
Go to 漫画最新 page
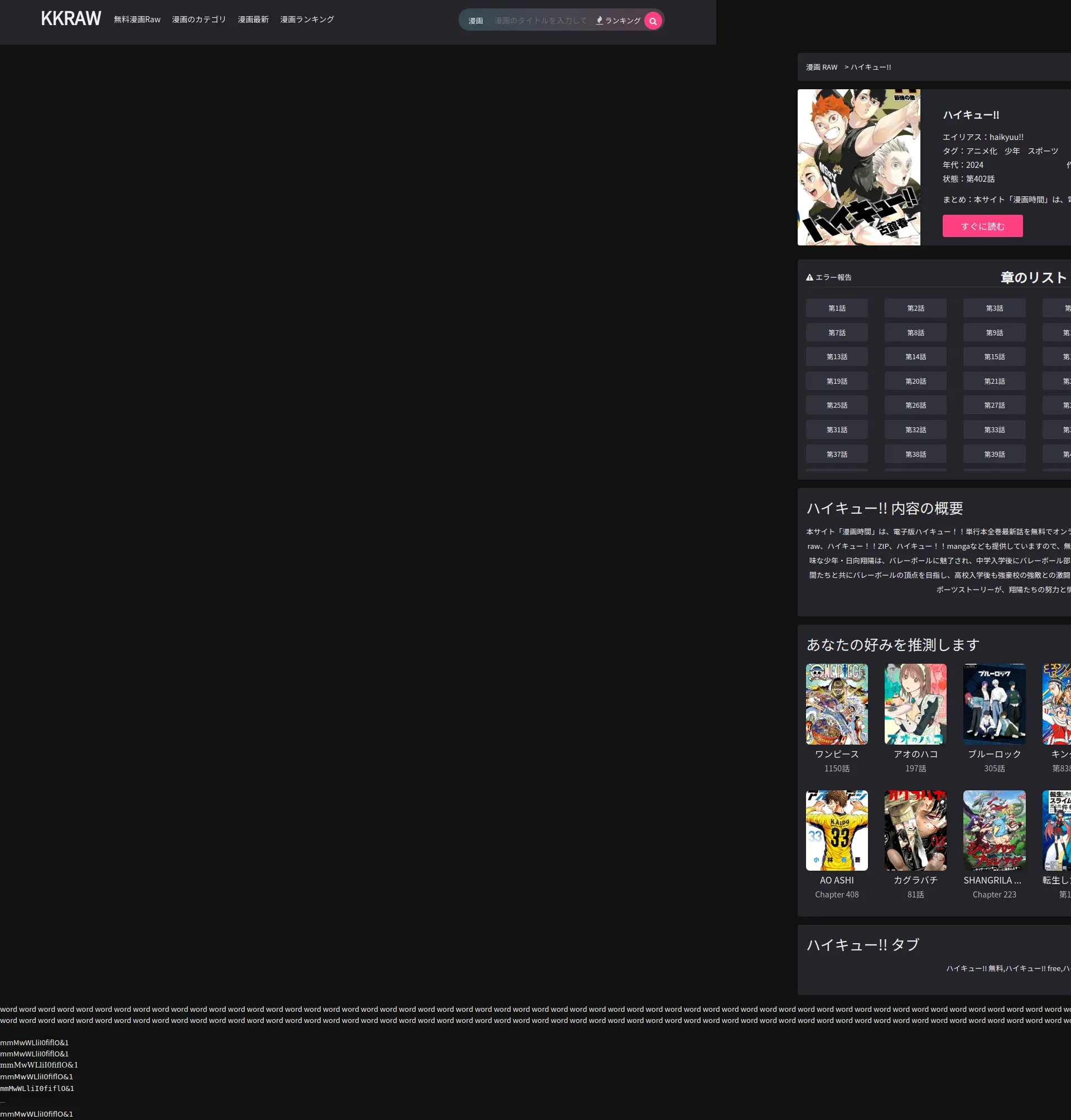pyautogui.click(x=253, y=20)
